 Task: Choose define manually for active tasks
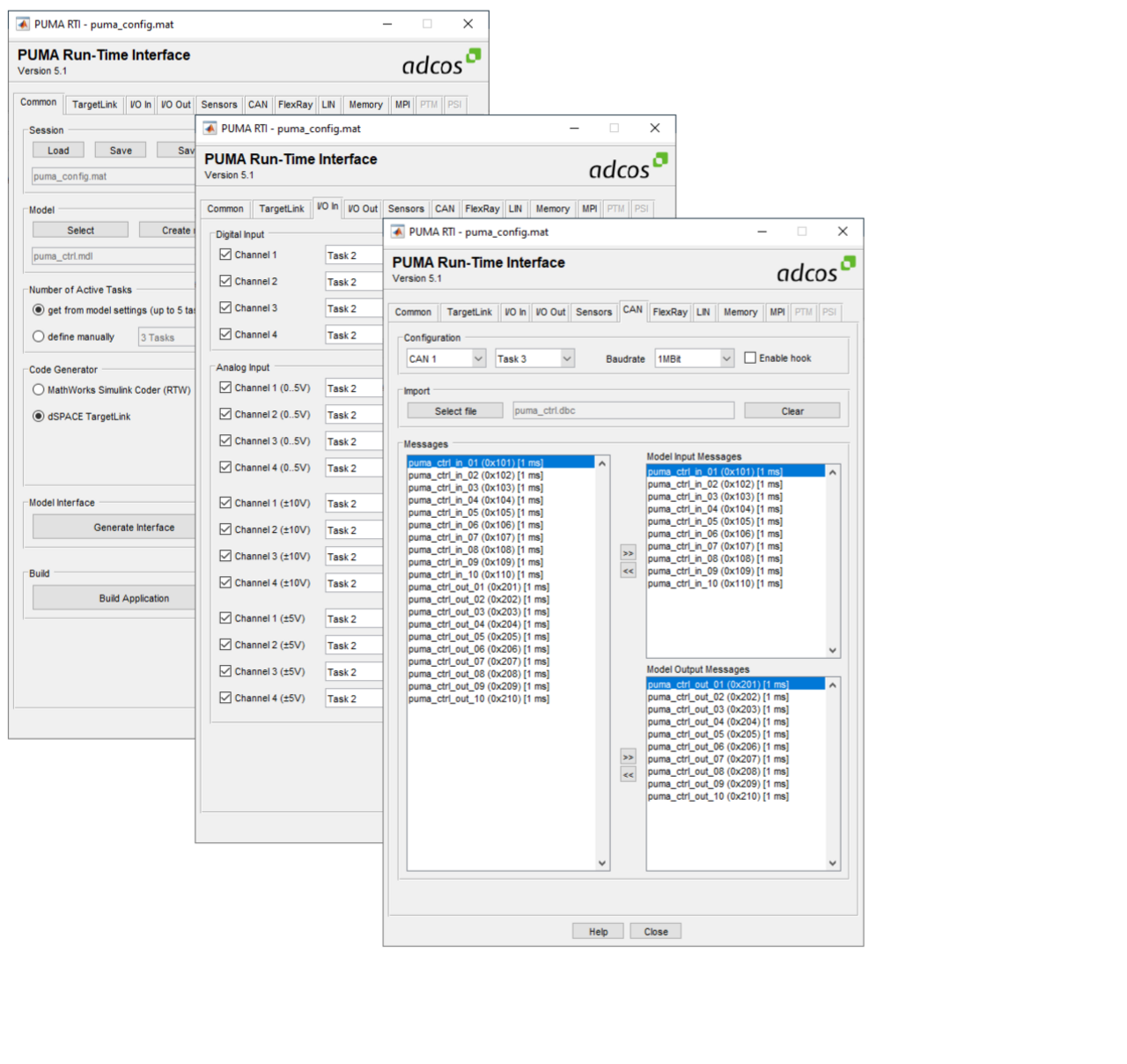tap(39, 336)
